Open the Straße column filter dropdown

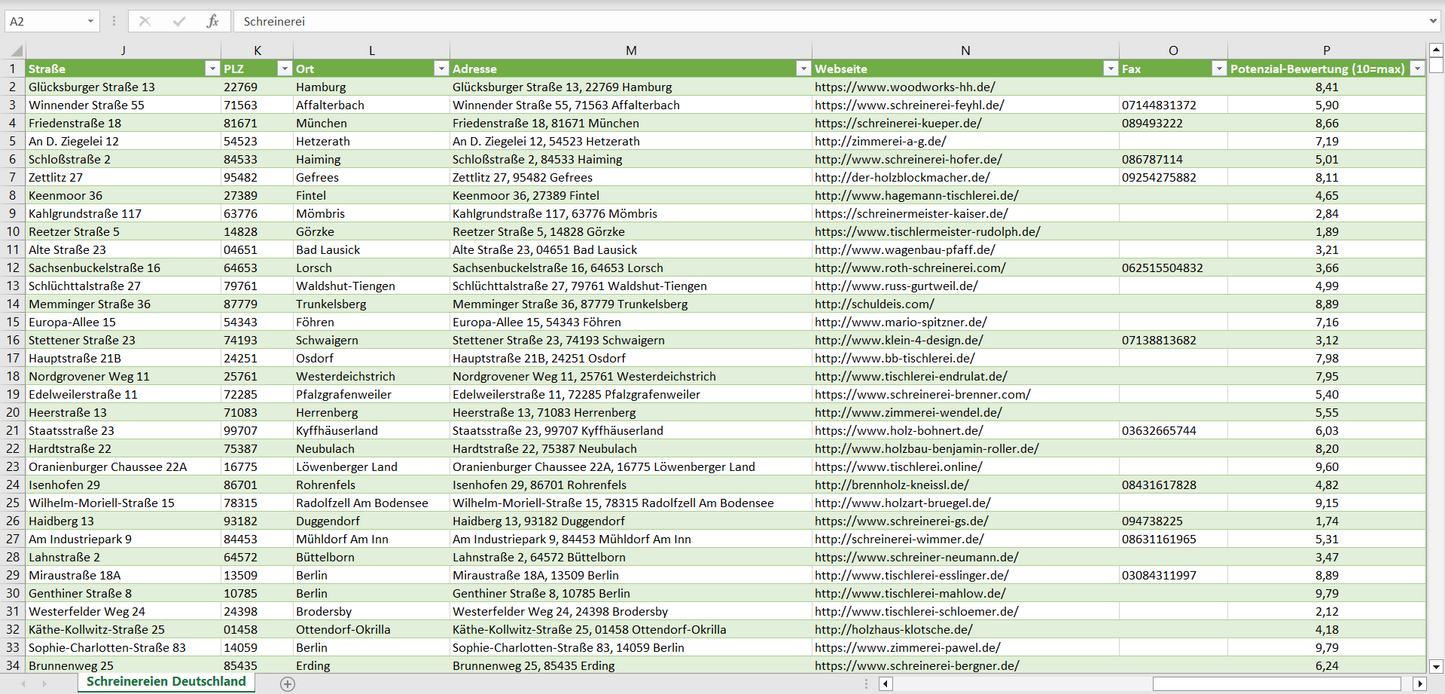tap(211, 69)
